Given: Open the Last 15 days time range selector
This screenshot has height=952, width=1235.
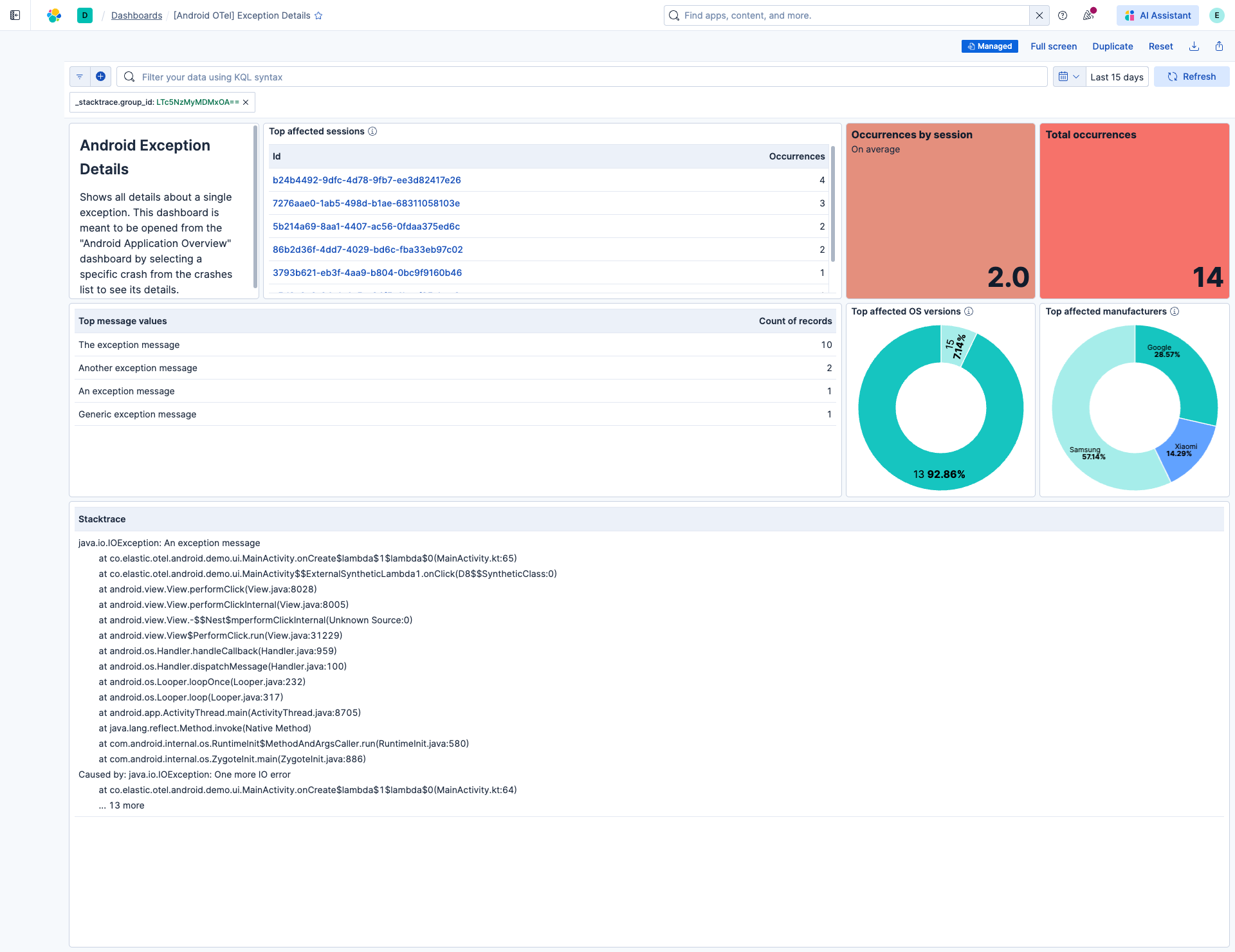Looking at the screenshot, I should tap(1117, 76).
